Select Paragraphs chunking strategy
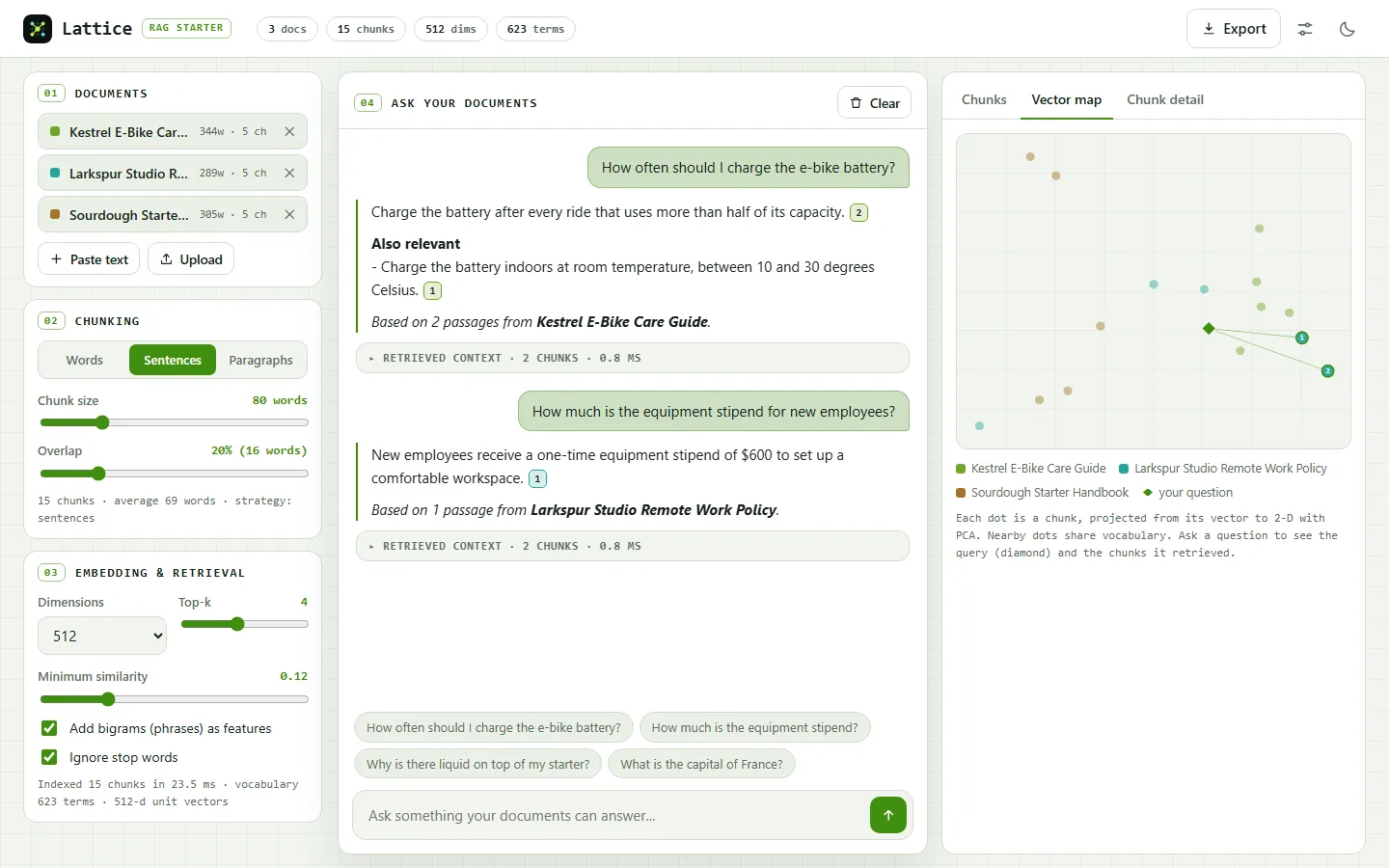 [x=260, y=360]
